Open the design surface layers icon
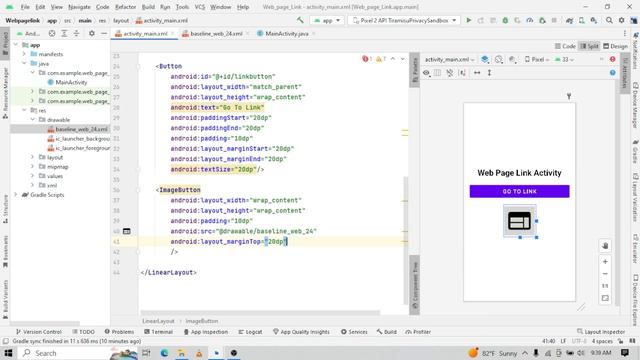Viewport: 640px width, 360px height. 484,59
